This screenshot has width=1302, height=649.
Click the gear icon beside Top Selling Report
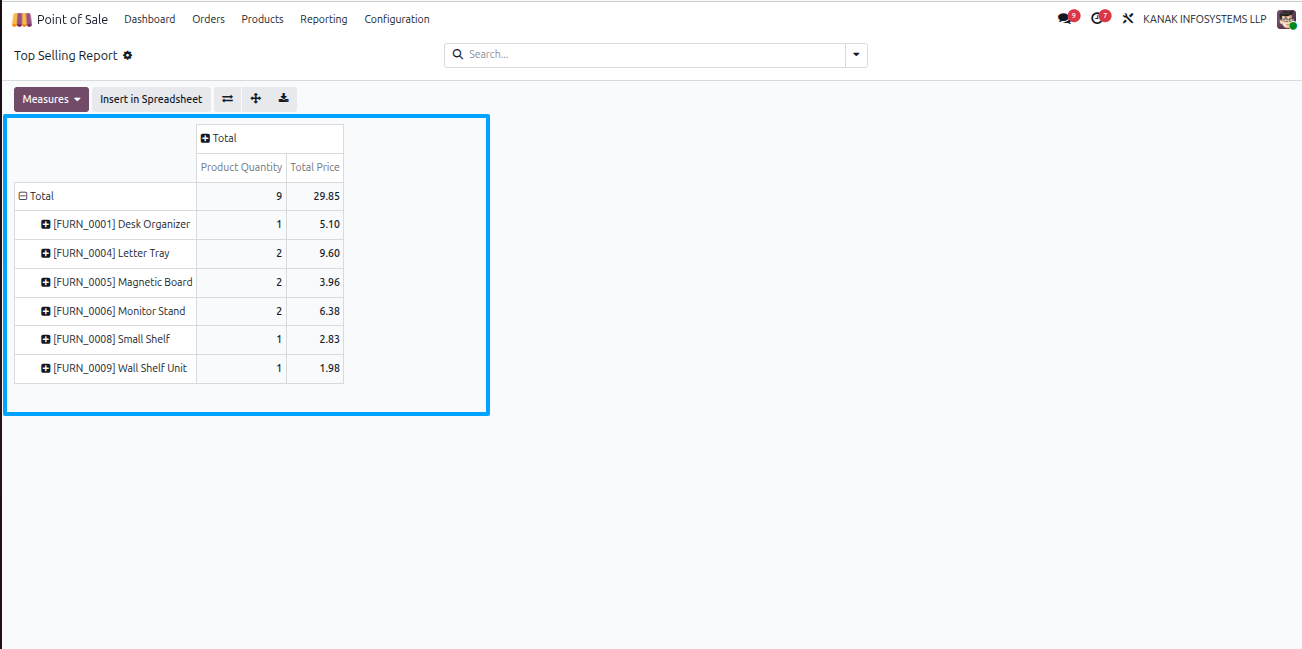pos(127,56)
